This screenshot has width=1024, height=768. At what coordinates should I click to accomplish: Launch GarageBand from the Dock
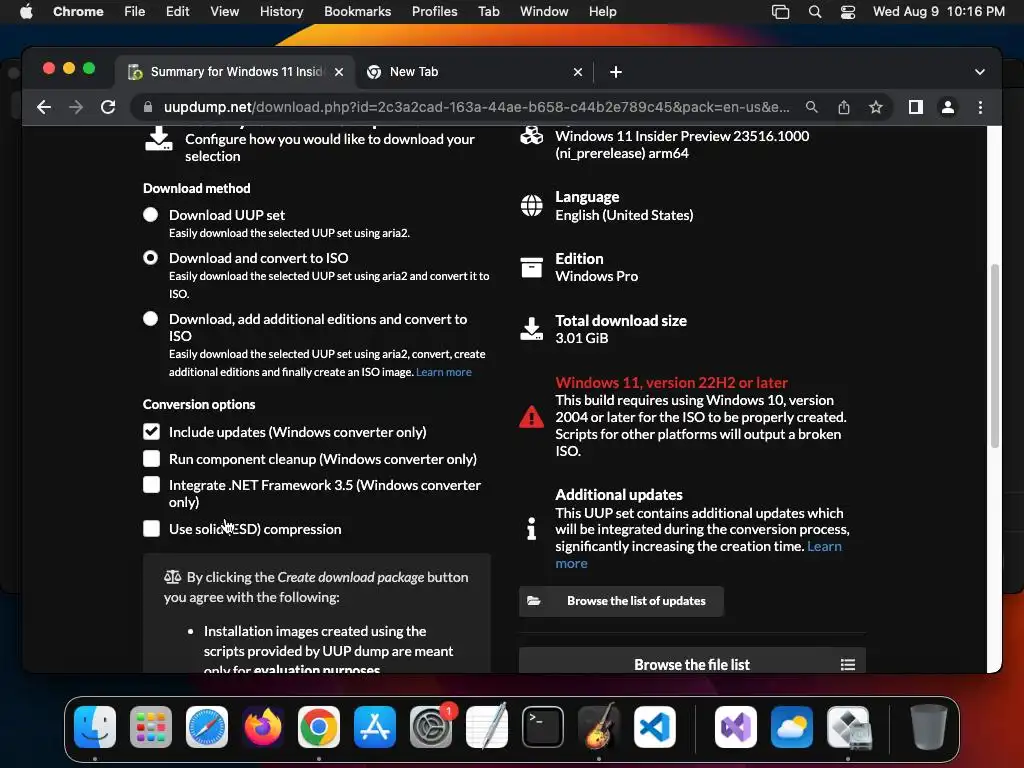pos(599,726)
